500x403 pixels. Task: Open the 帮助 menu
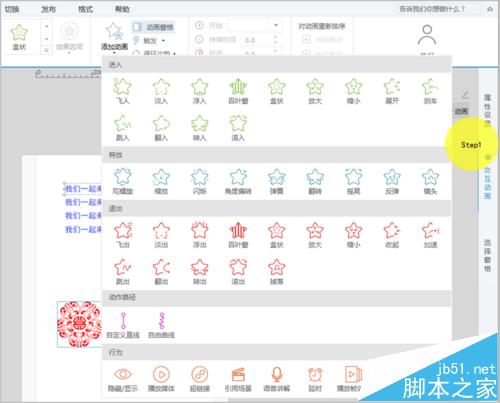coord(122,9)
